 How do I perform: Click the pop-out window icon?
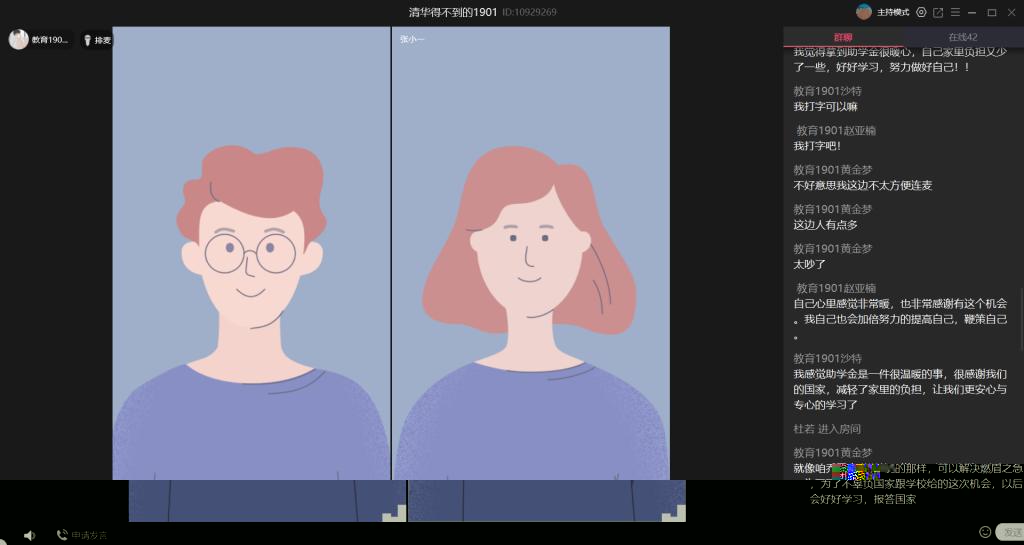point(938,12)
